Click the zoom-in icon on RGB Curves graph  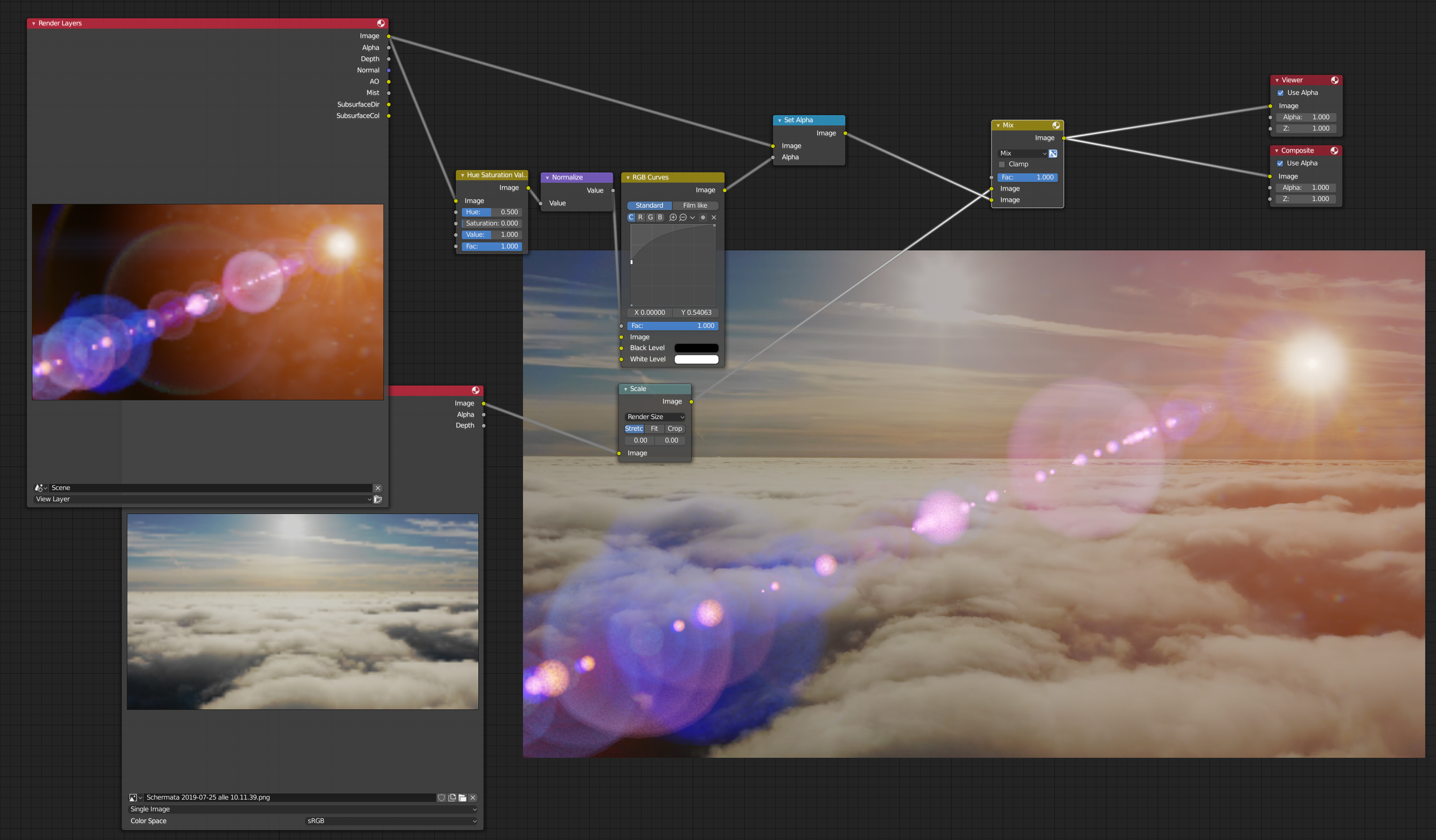[x=673, y=217]
